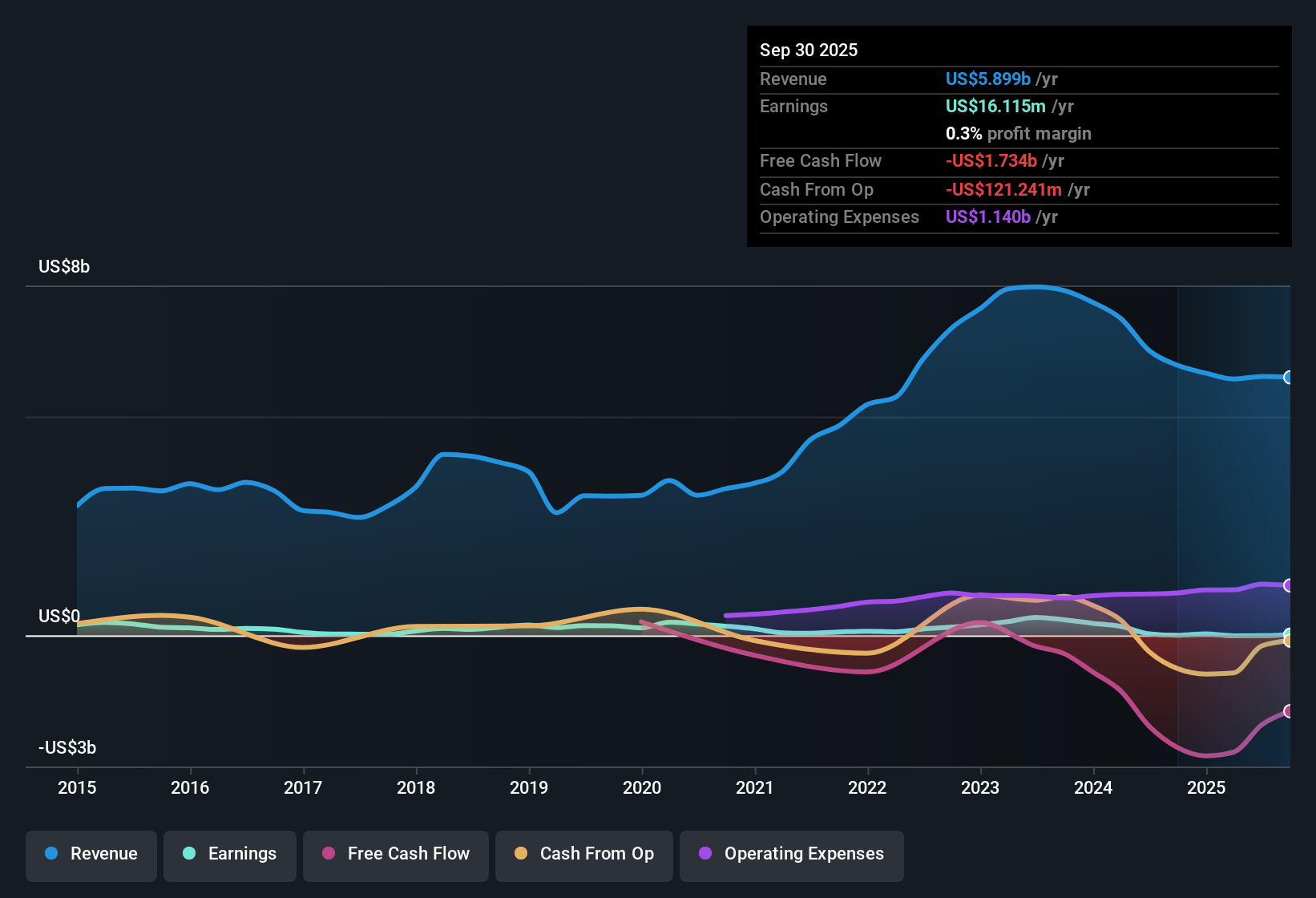
Task: Click the orange Cash From Op legend dot
Action: (520, 854)
